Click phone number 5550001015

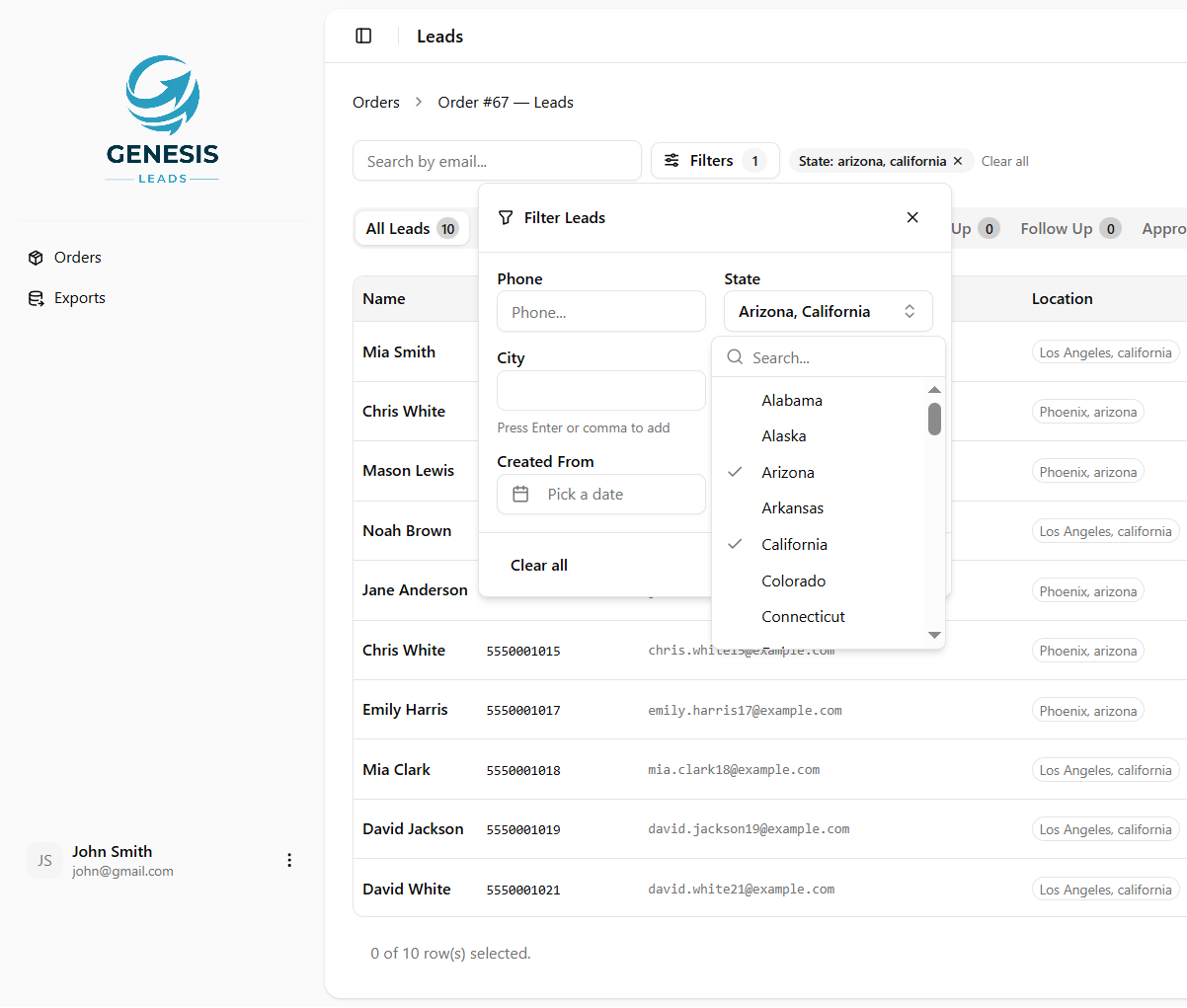(523, 652)
